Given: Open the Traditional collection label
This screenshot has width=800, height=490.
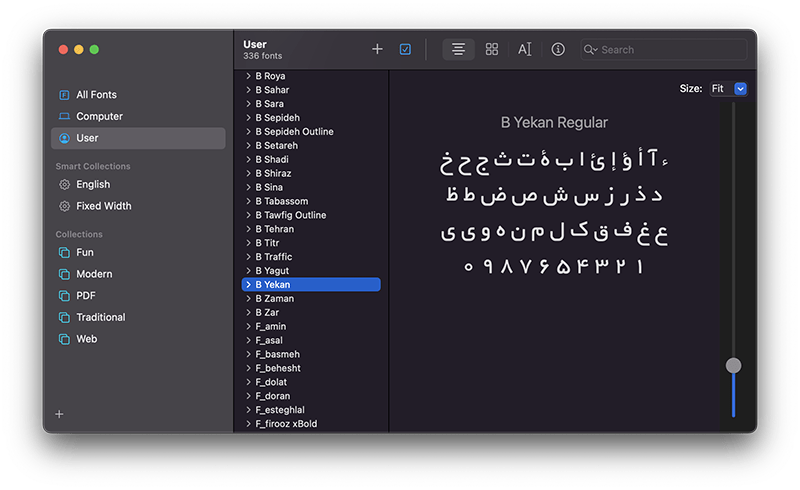Looking at the screenshot, I should tap(101, 317).
